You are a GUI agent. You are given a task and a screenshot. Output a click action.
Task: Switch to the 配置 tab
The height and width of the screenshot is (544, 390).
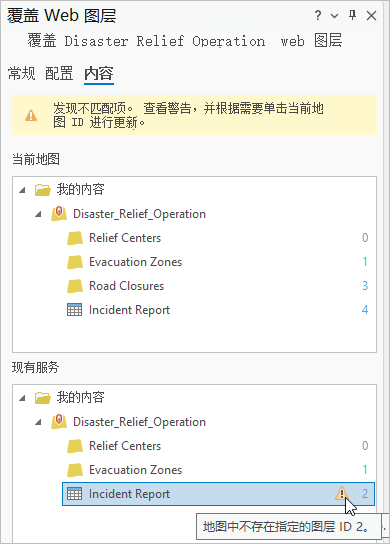(59, 74)
